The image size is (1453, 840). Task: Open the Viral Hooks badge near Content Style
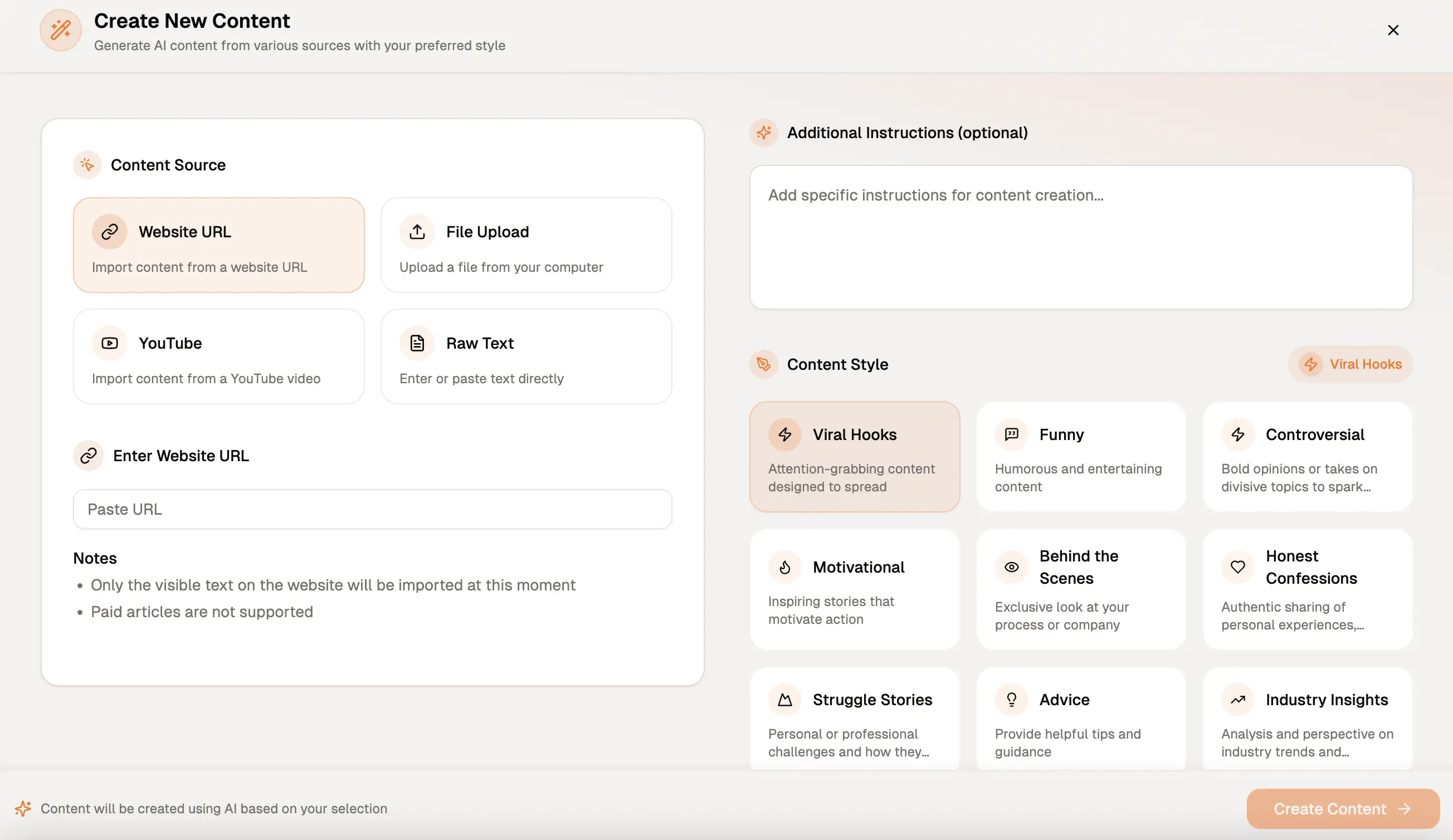1349,364
